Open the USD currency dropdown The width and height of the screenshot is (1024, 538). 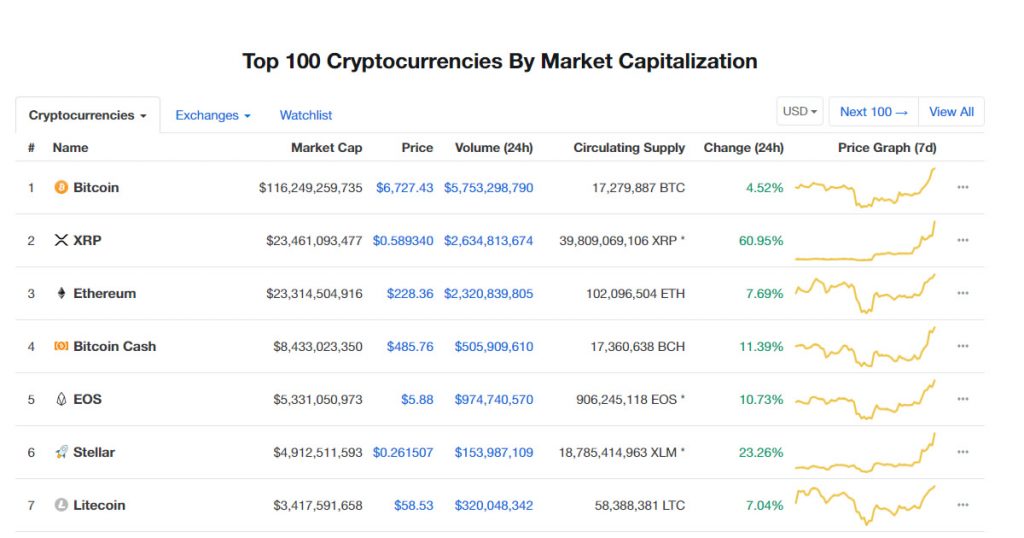799,112
